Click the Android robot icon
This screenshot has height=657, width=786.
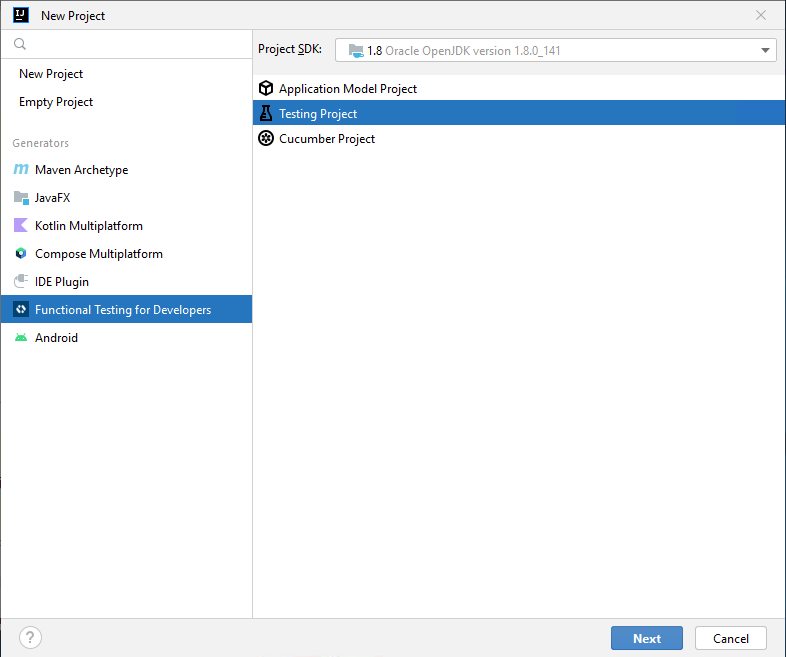coord(21,338)
